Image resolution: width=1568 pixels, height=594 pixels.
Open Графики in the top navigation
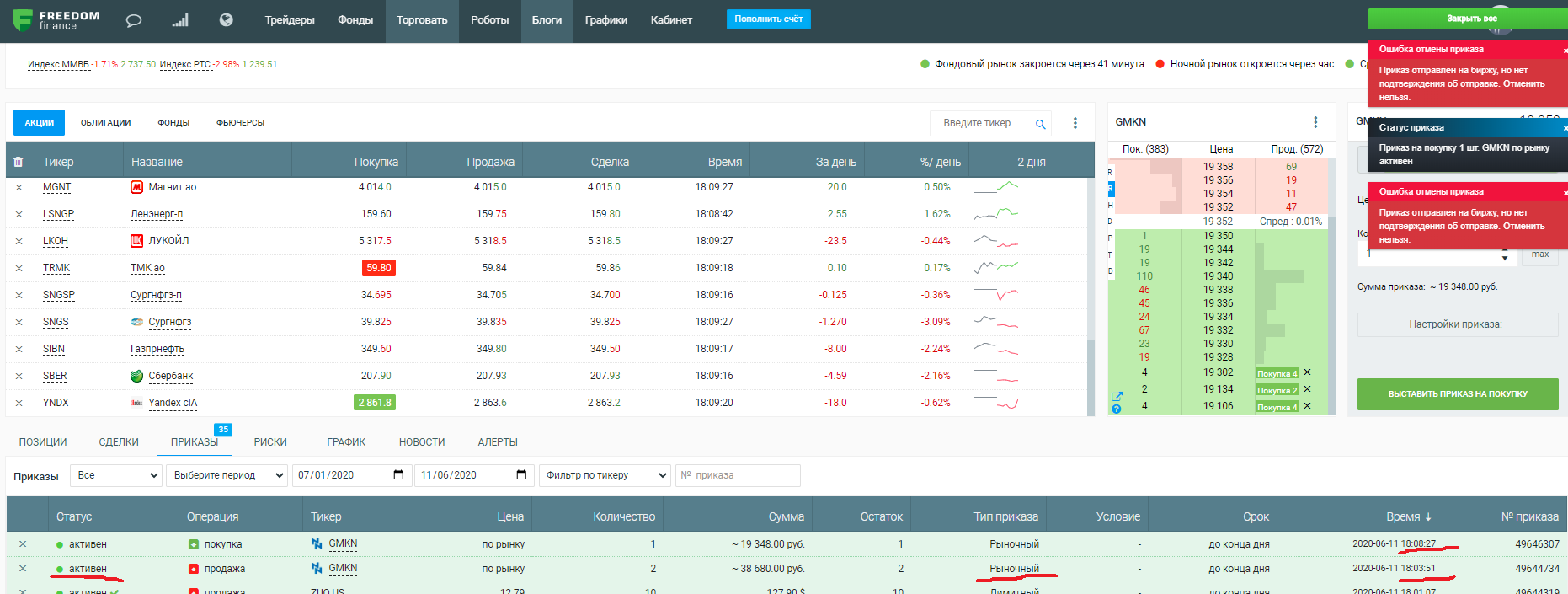606,20
